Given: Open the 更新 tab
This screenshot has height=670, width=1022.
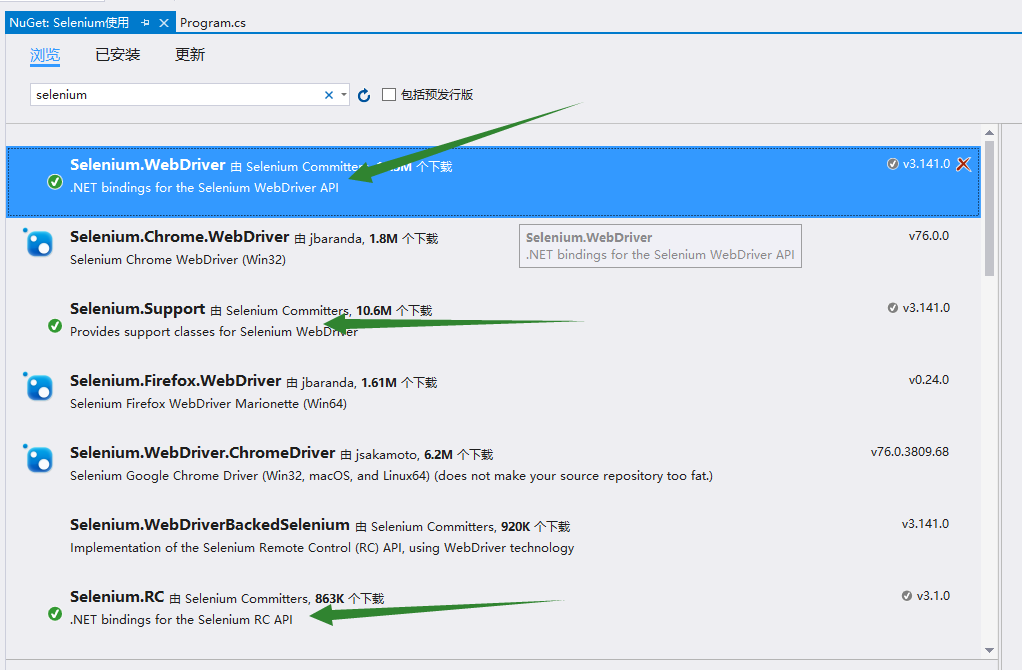Looking at the screenshot, I should click(x=189, y=54).
